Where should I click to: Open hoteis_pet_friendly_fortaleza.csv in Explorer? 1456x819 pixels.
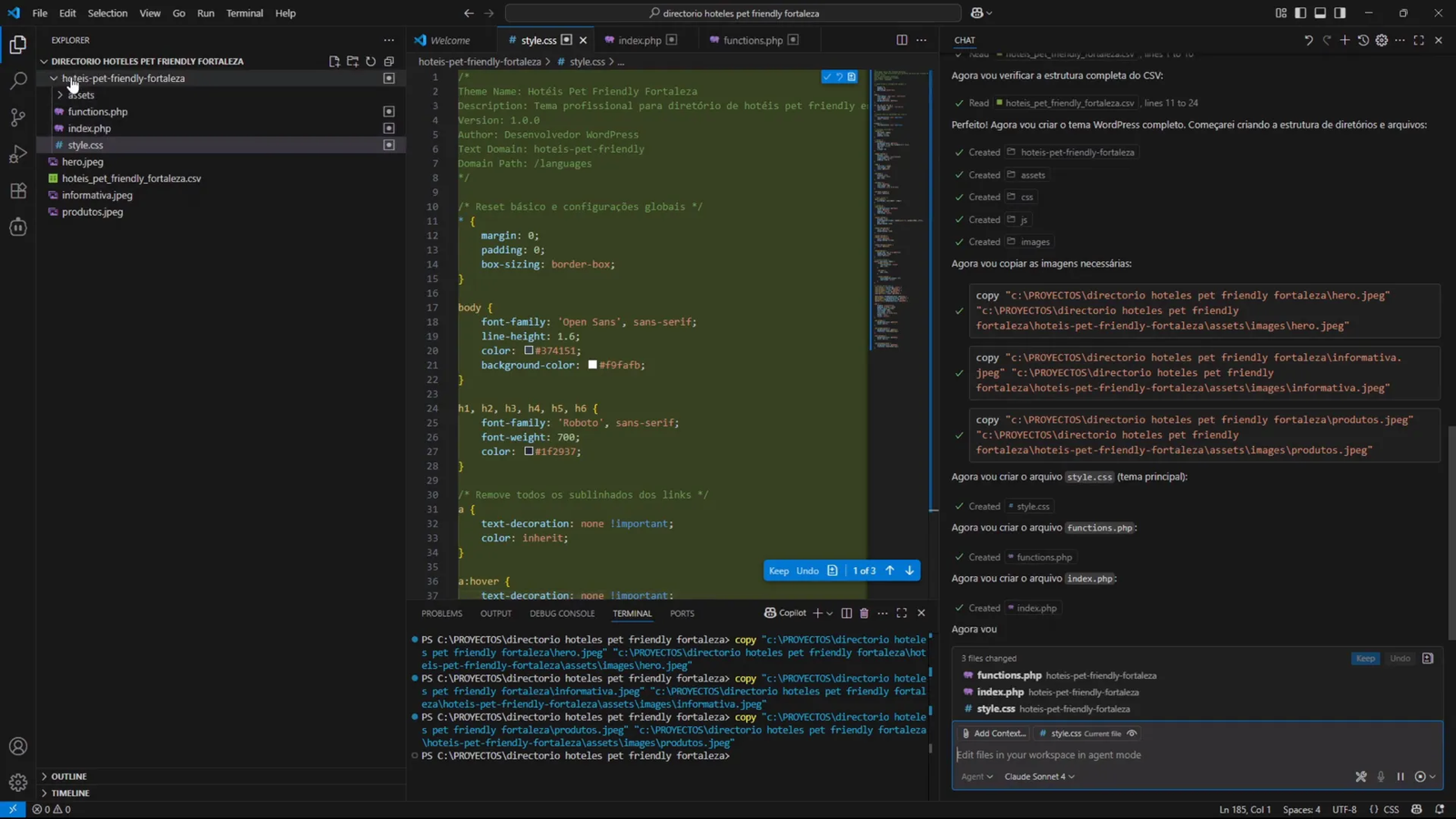[x=131, y=178]
